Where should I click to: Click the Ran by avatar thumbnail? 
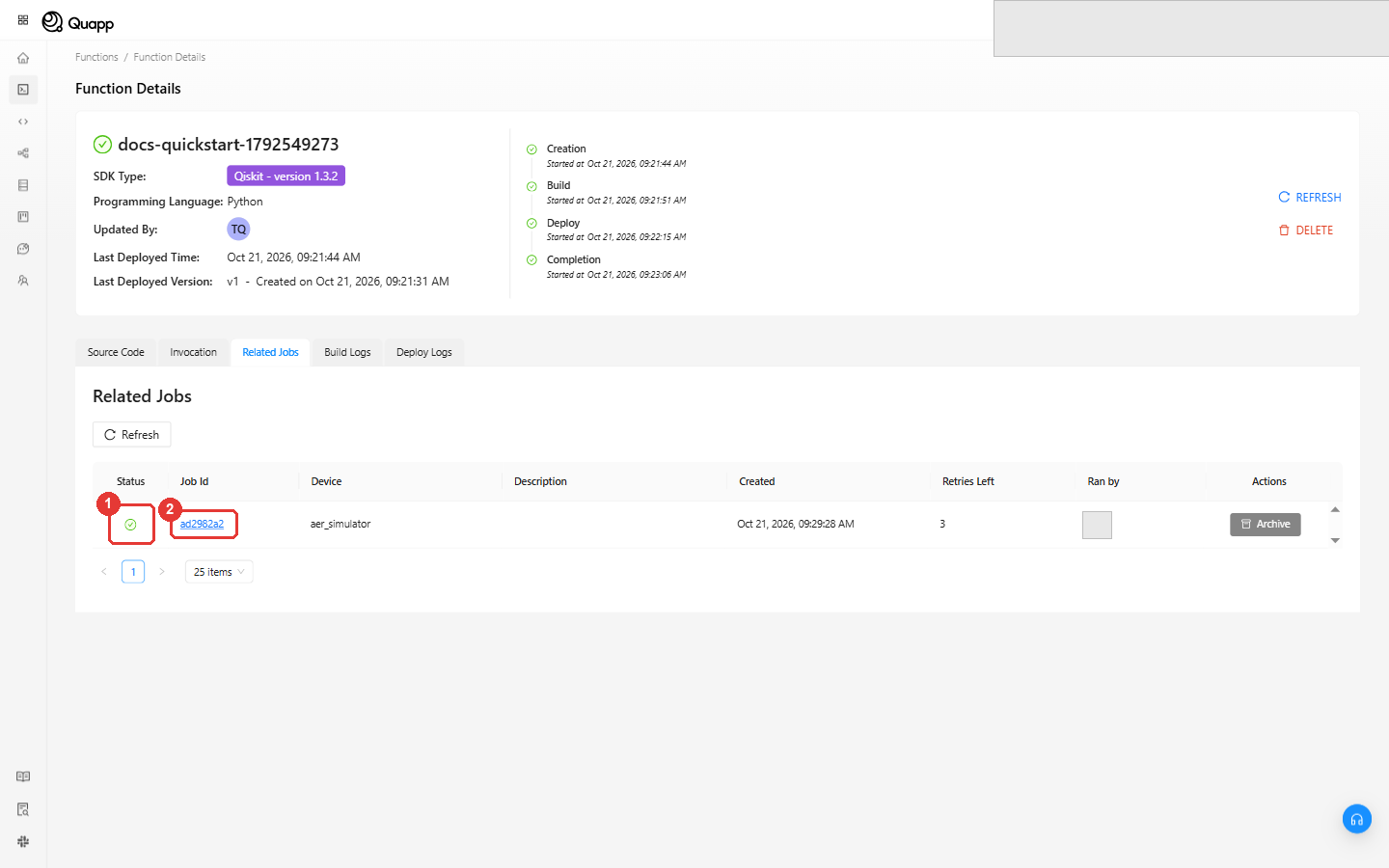coord(1097,525)
